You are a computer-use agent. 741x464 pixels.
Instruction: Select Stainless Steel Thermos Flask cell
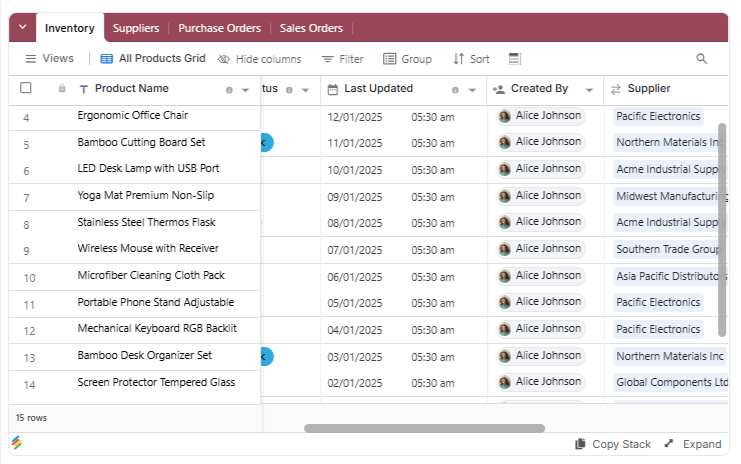pos(146,222)
